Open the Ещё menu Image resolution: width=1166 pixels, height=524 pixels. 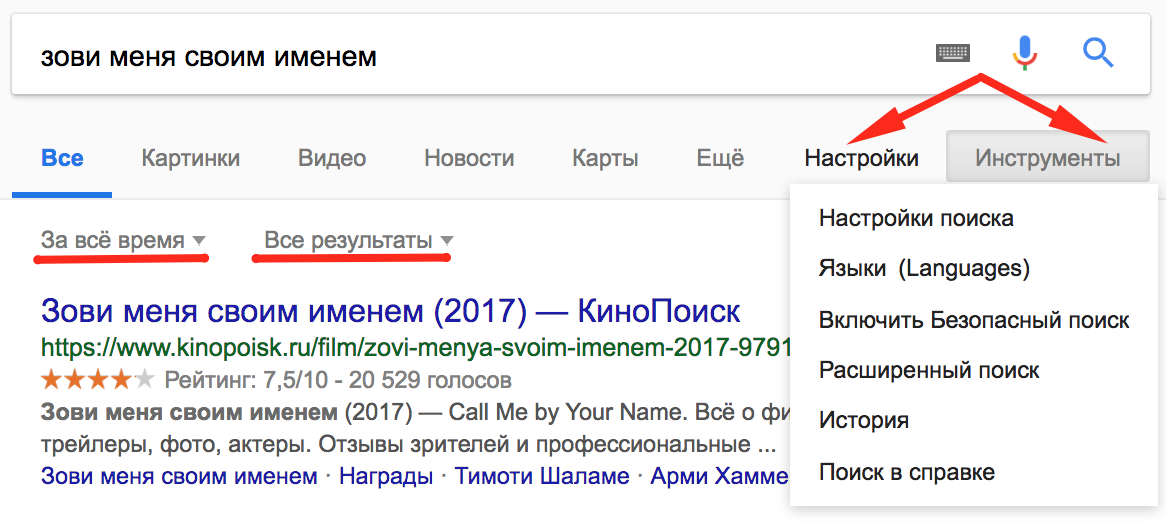click(x=720, y=158)
